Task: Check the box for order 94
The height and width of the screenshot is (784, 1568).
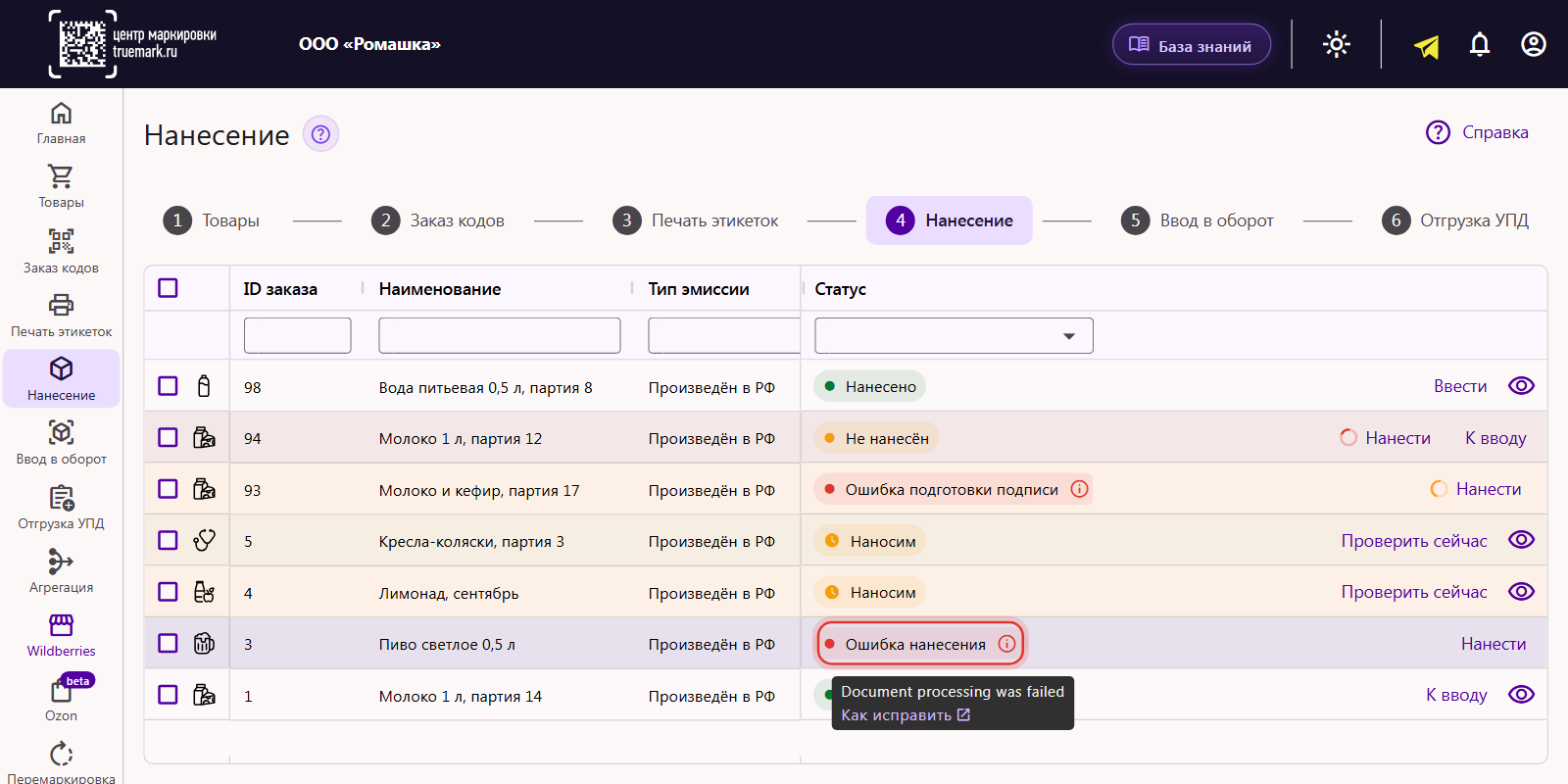Action: (x=168, y=437)
